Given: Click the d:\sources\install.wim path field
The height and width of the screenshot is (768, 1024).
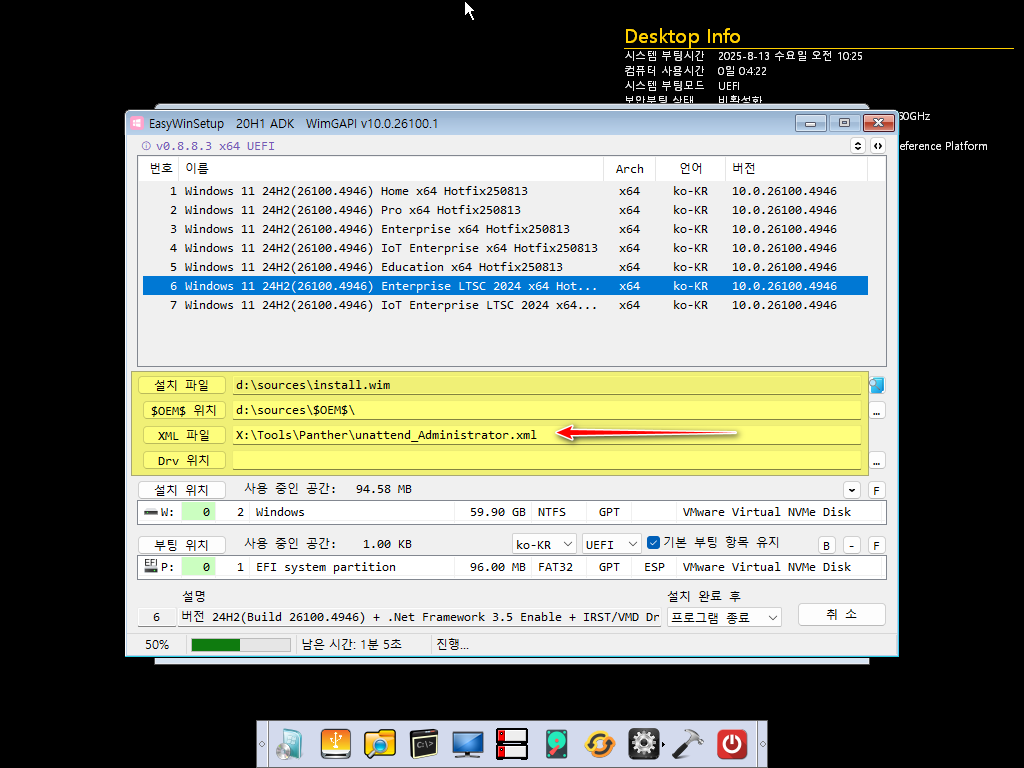Looking at the screenshot, I should (x=547, y=385).
